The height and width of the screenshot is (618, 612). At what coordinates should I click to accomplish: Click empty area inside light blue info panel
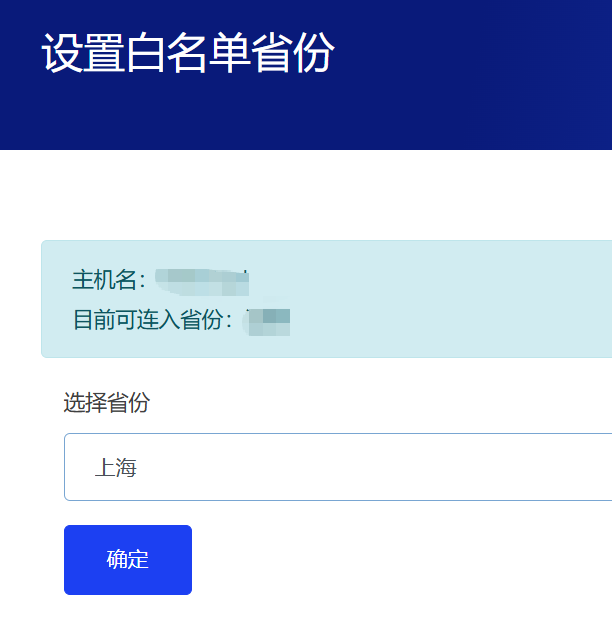click(x=450, y=300)
